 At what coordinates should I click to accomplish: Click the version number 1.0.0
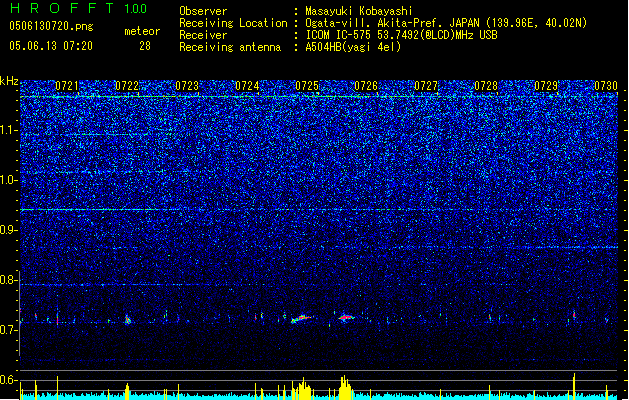[136, 8]
